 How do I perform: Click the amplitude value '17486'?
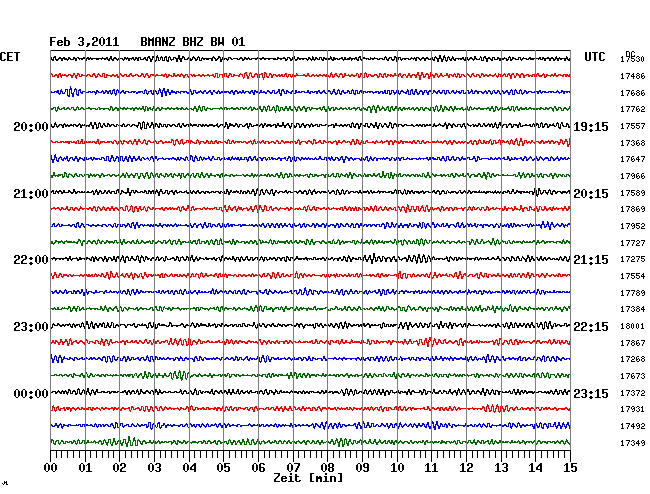[x=633, y=76]
